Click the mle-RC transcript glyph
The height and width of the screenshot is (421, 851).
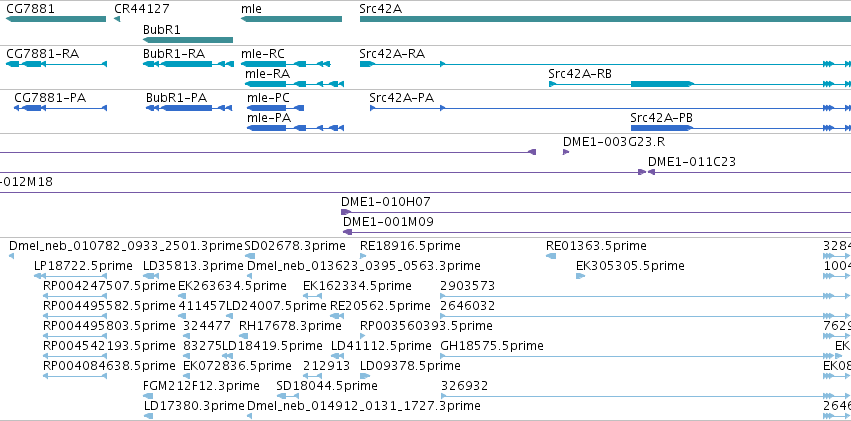[285, 64]
